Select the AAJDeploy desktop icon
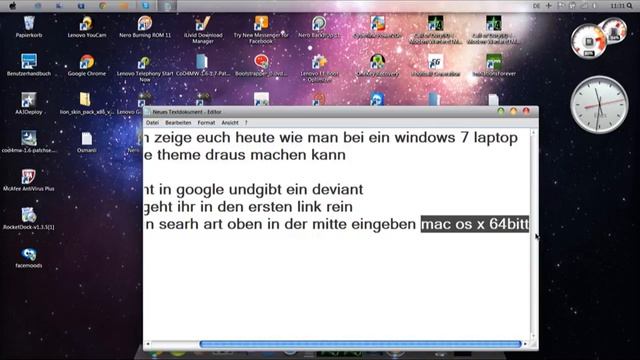The width and height of the screenshot is (640, 360). click(x=29, y=103)
